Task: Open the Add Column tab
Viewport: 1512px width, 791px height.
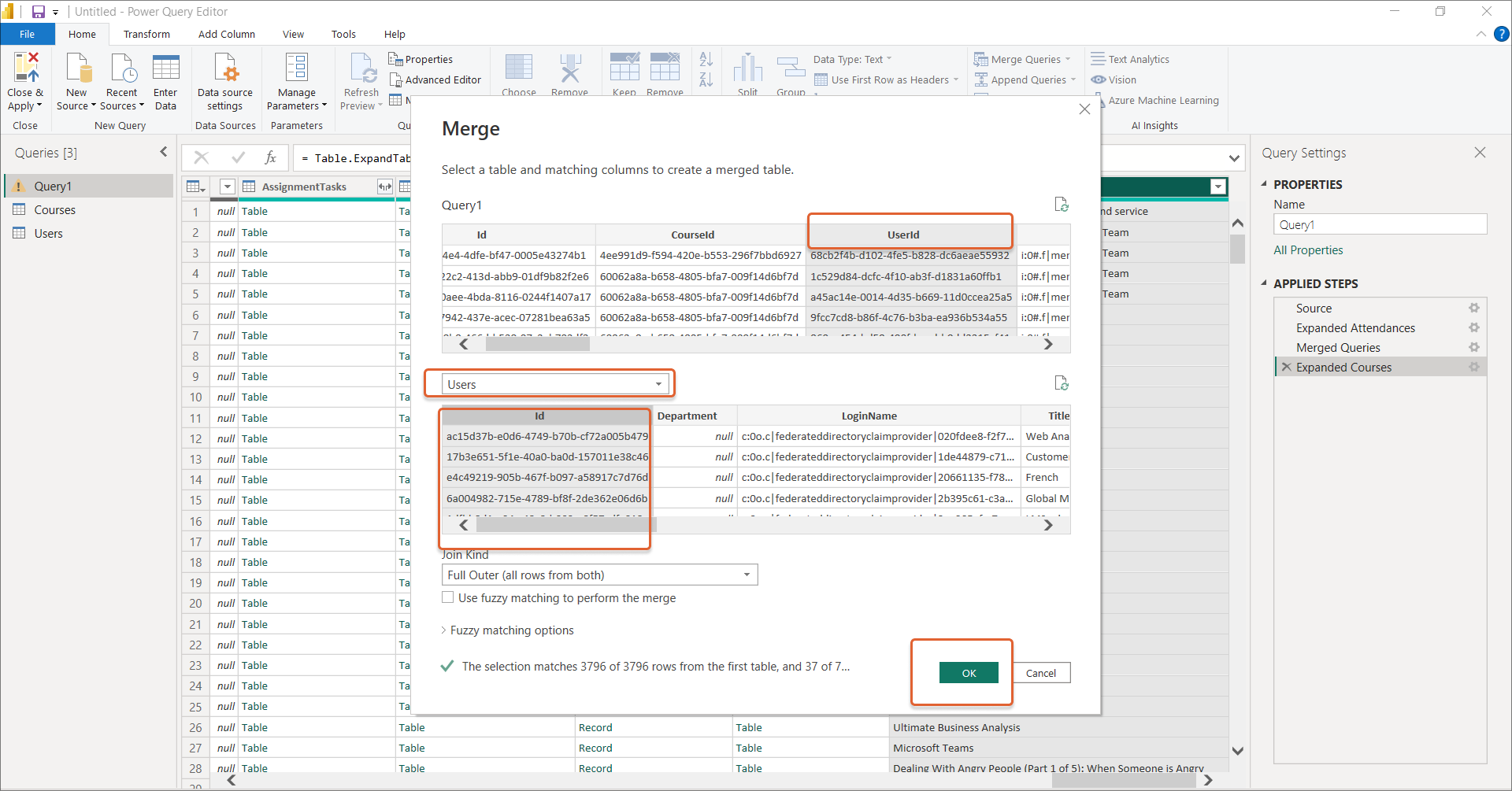Action: (226, 34)
